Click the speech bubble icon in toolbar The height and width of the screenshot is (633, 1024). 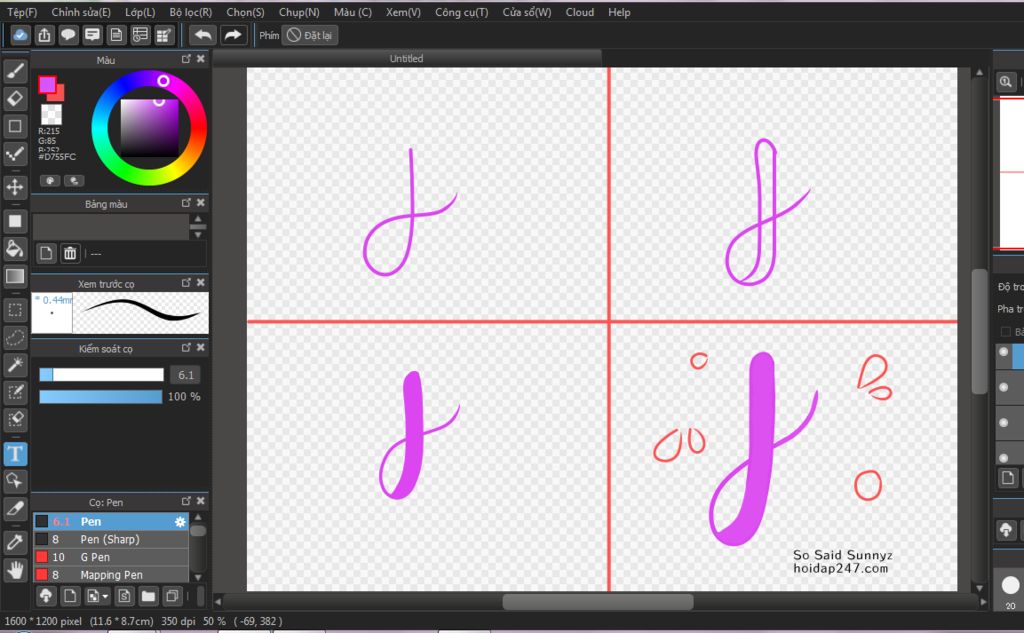click(x=68, y=35)
